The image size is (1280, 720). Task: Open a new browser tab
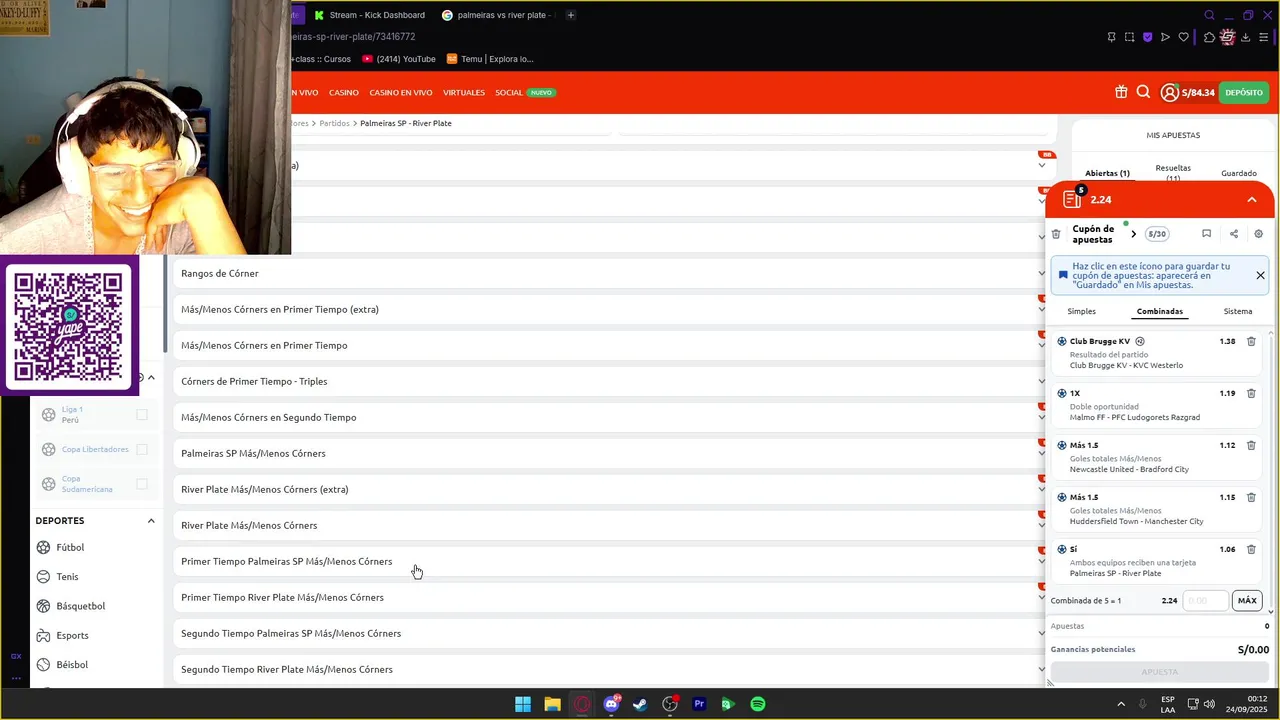pyautogui.click(x=571, y=15)
